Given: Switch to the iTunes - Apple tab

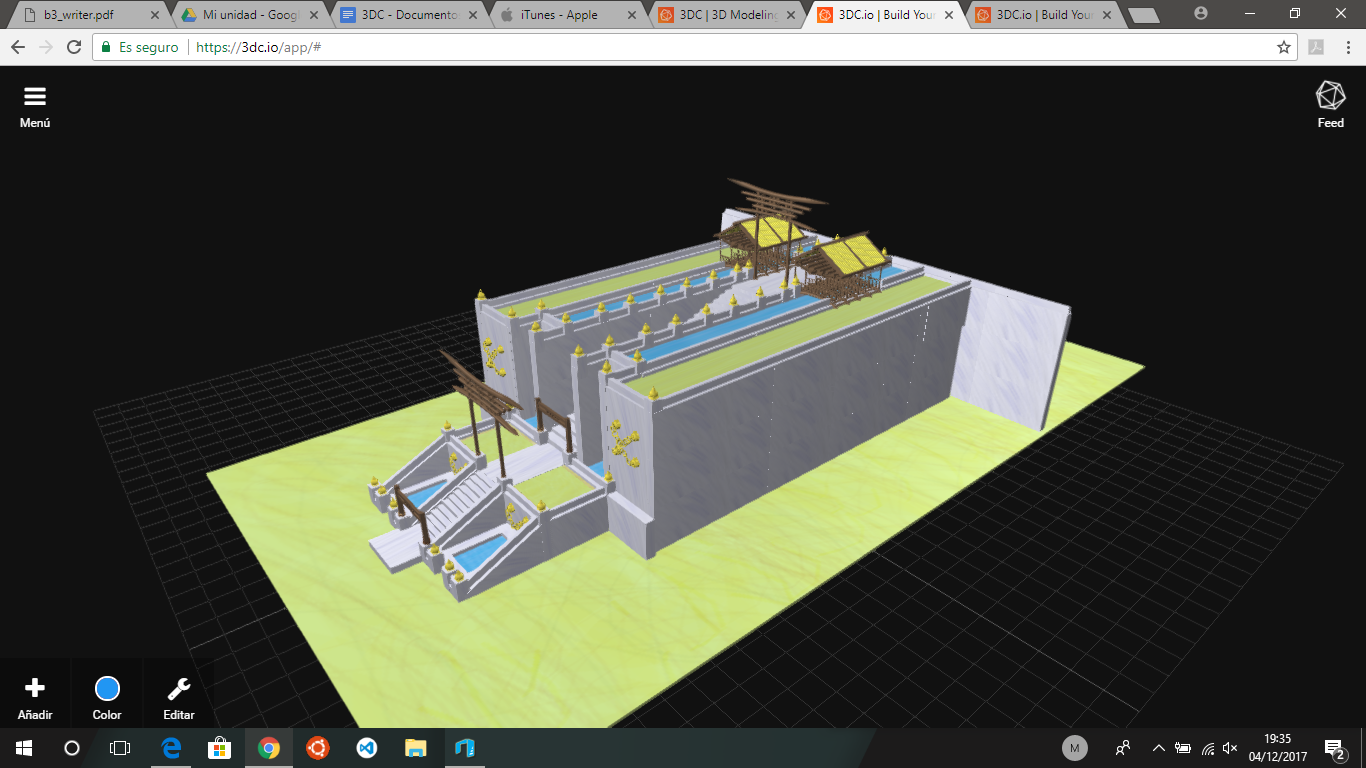Looking at the screenshot, I should 558,15.
